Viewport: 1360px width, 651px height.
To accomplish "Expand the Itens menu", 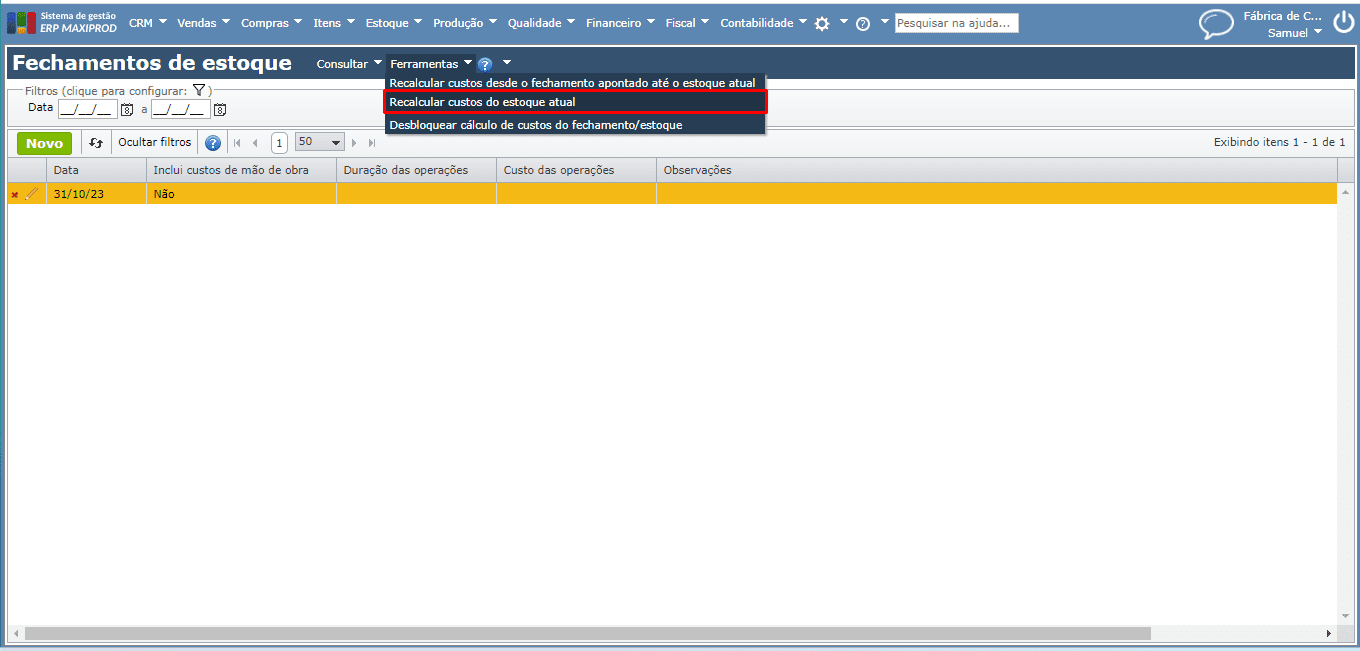I will click(334, 23).
